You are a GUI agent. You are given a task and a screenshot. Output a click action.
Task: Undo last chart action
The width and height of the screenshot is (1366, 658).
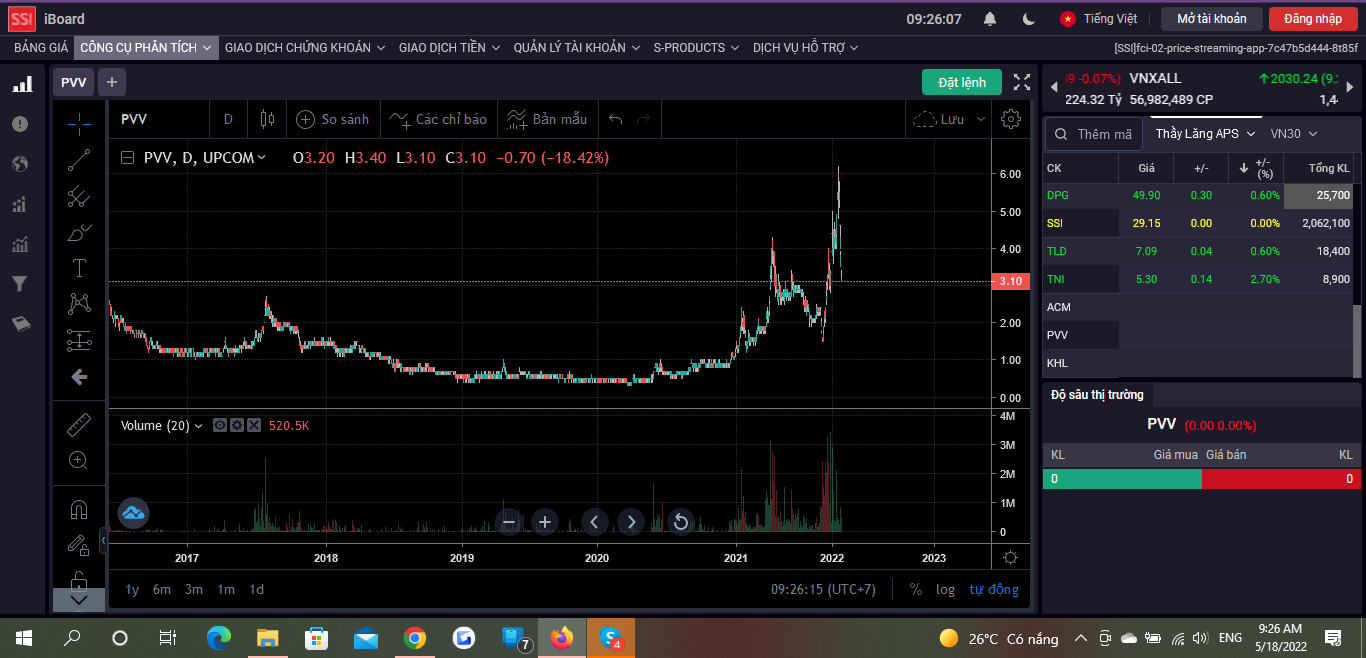click(x=615, y=119)
